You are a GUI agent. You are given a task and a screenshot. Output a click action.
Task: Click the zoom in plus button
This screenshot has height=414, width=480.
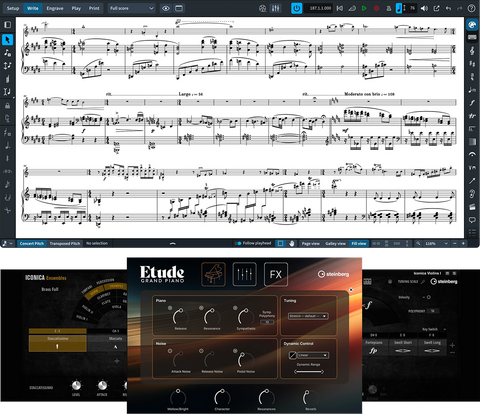(x=463, y=244)
